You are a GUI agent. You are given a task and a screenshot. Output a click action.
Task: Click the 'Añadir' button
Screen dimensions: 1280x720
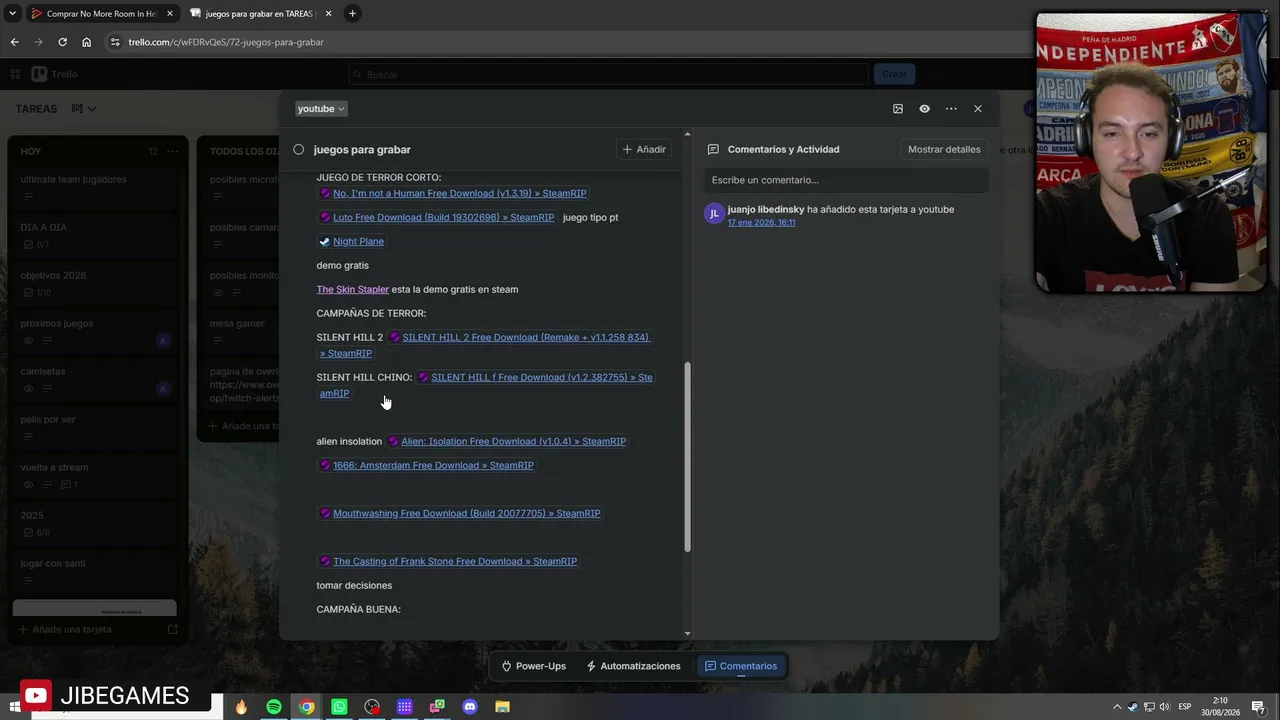(x=644, y=149)
